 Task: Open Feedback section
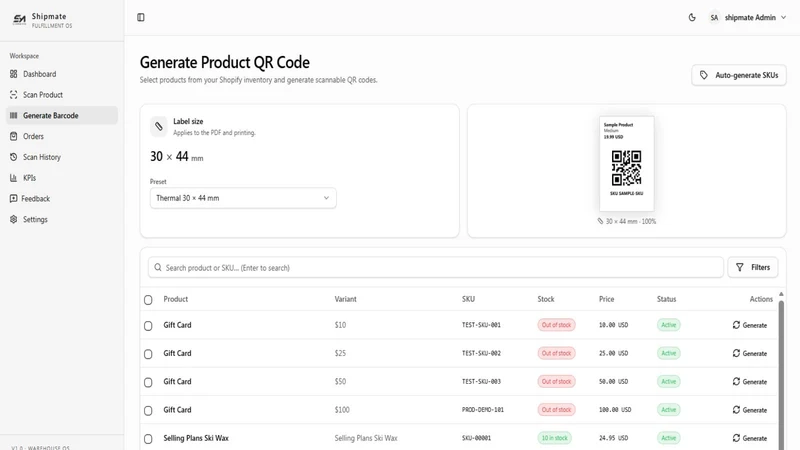[x=62, y=198]
